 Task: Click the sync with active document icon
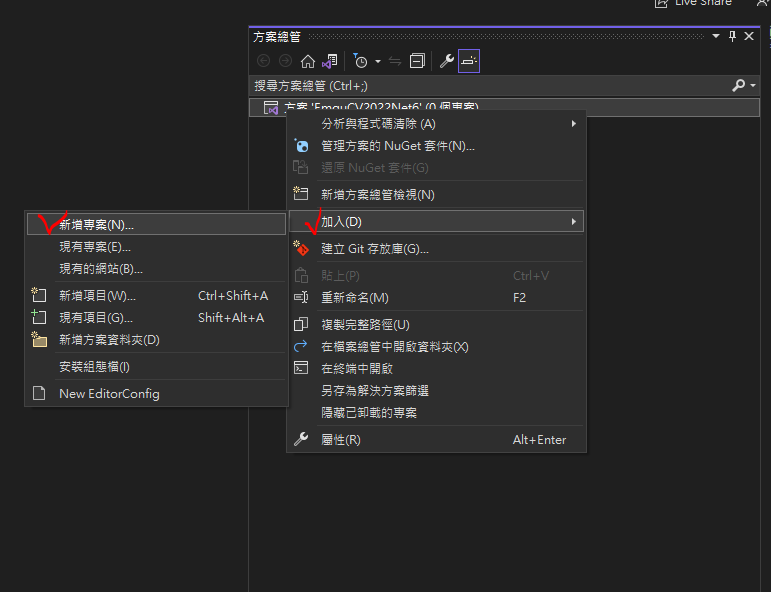[x=395, y=61]
